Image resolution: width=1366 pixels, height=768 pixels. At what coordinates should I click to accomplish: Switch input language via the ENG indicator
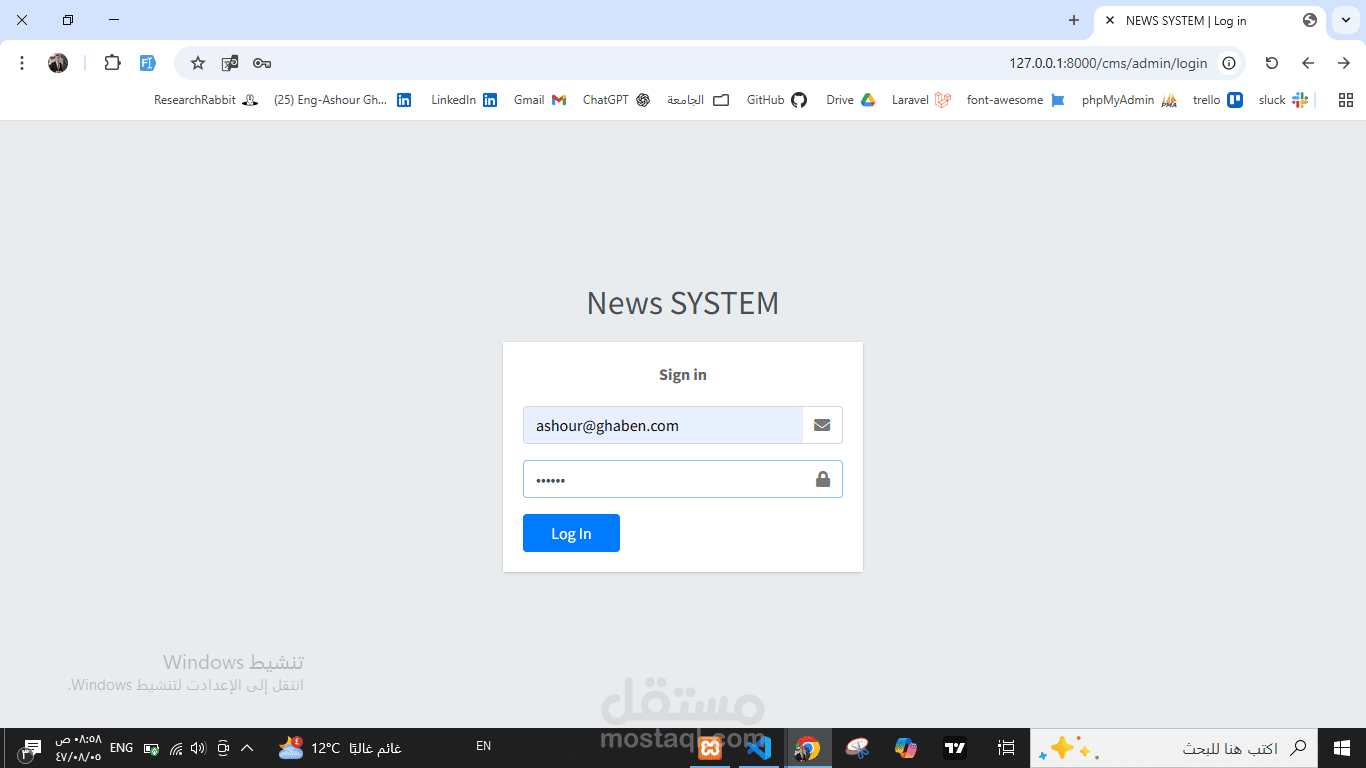tap(120, 746)
